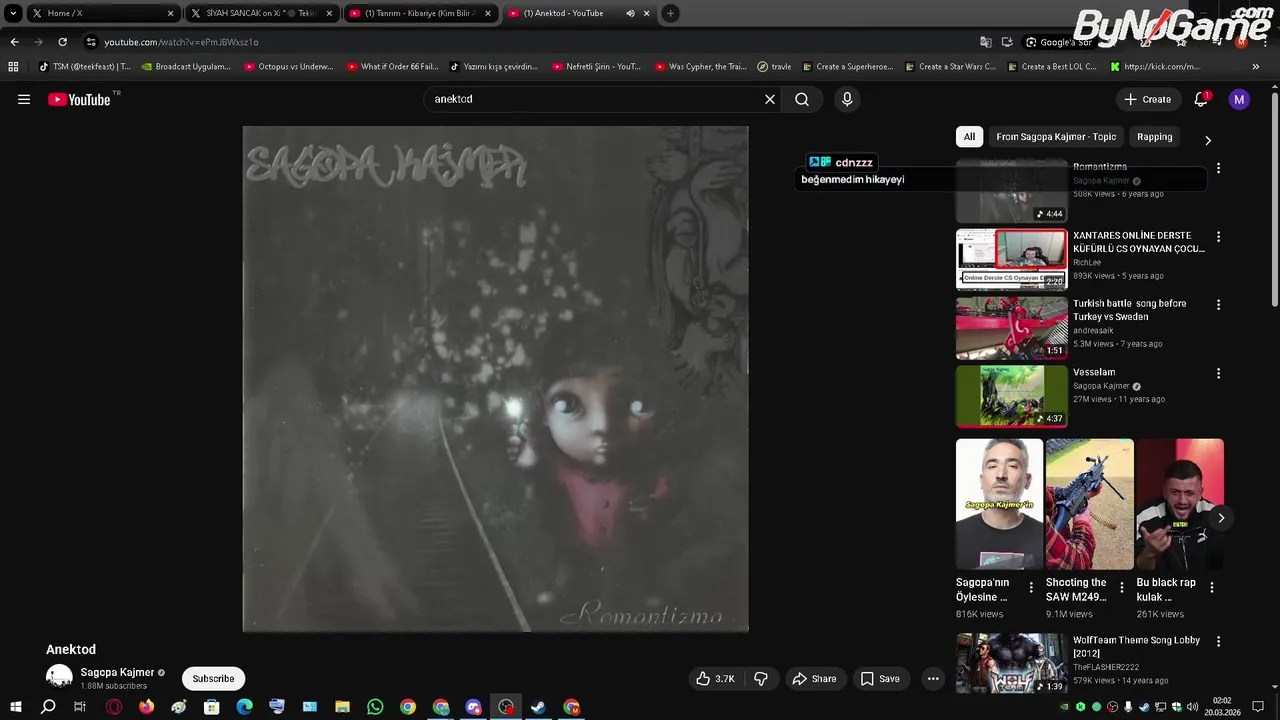This screenshot has height=720, width=1280.
Task: Expand hidden bookmarks with the double chevron
Action: pyautogui.click(x=1256, y=67)
